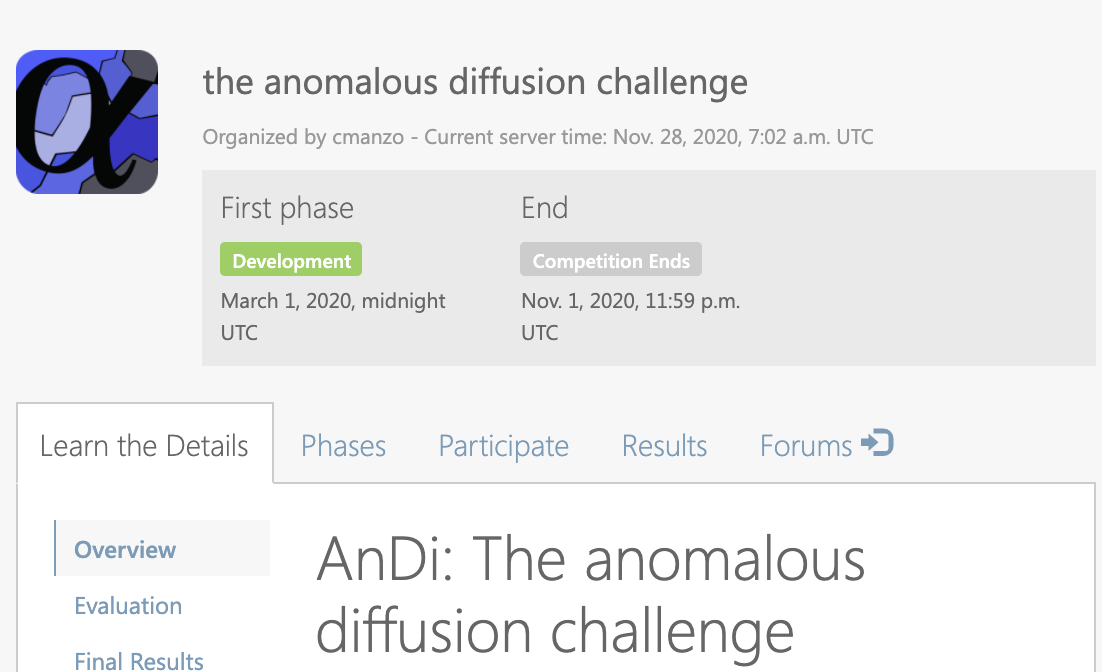Screen dimensions: 1102x672
Task: Click the Nov. 1, 2020 end date
Action: 630,300
